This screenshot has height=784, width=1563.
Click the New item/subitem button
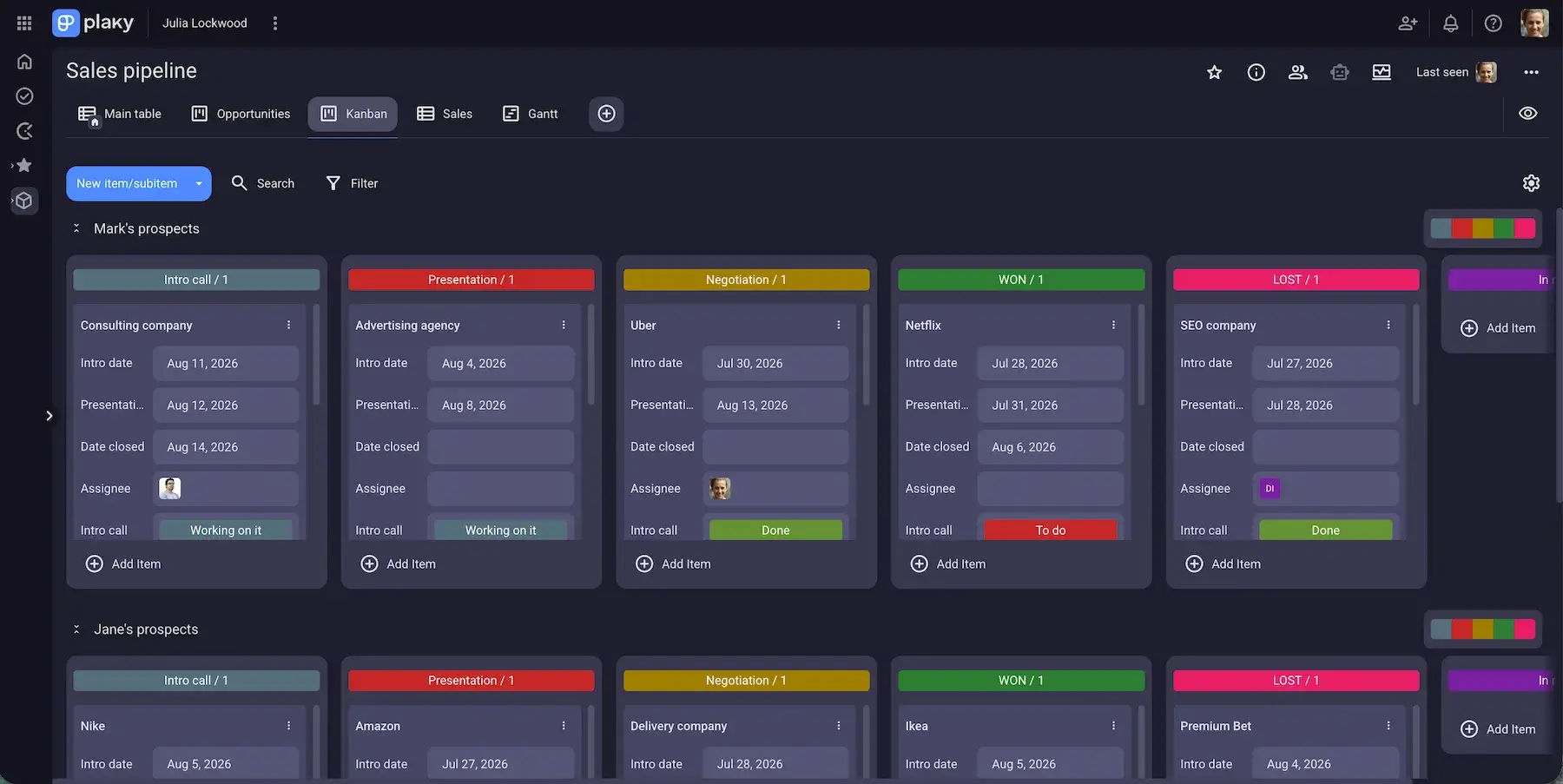click(x=127, y=183)
